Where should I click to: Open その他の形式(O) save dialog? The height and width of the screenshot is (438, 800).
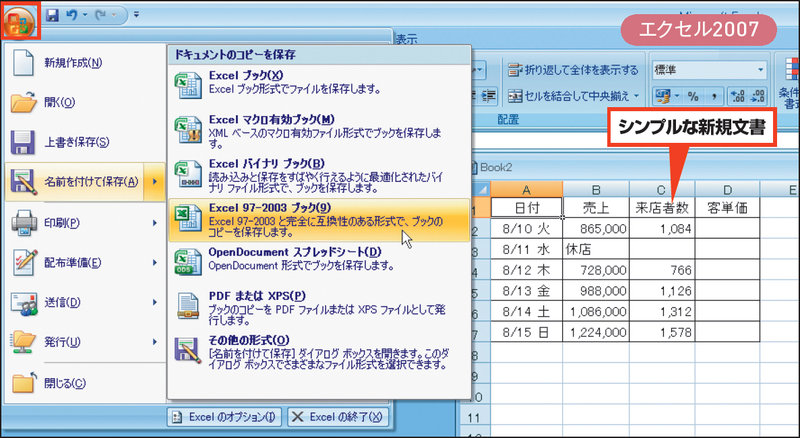coord(319,352)
